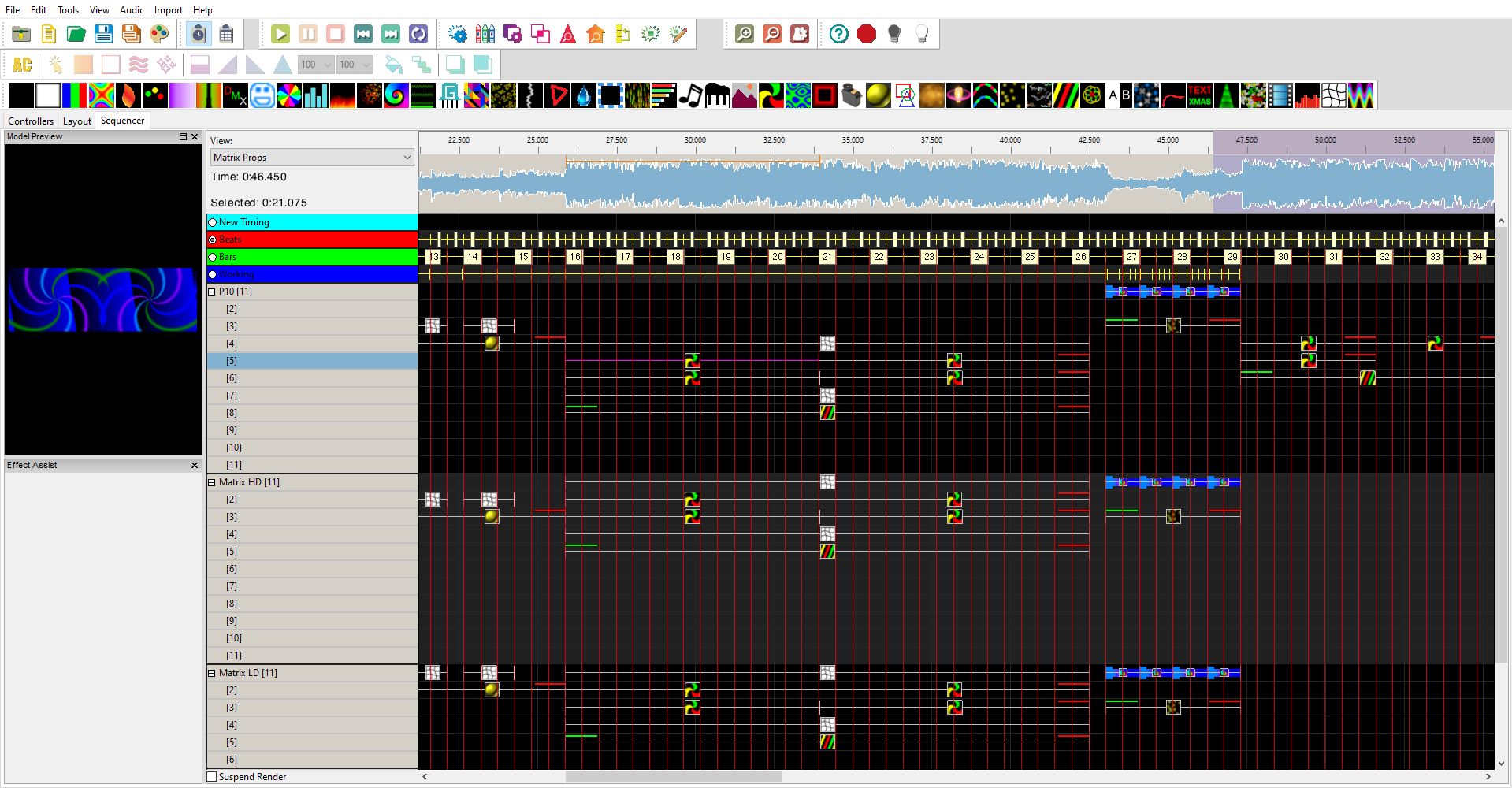The width and height of the screenshot is (1512, 788).
Task: Enable the Suspend Render checkbox
Action: click(212, 777)
